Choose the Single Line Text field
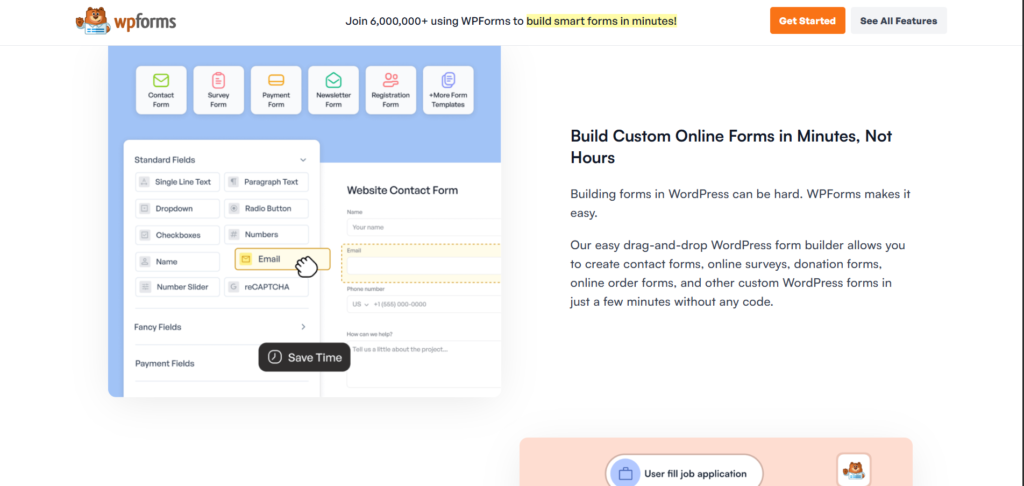Viewport: 1024px width, 486px height. point(178,182)
